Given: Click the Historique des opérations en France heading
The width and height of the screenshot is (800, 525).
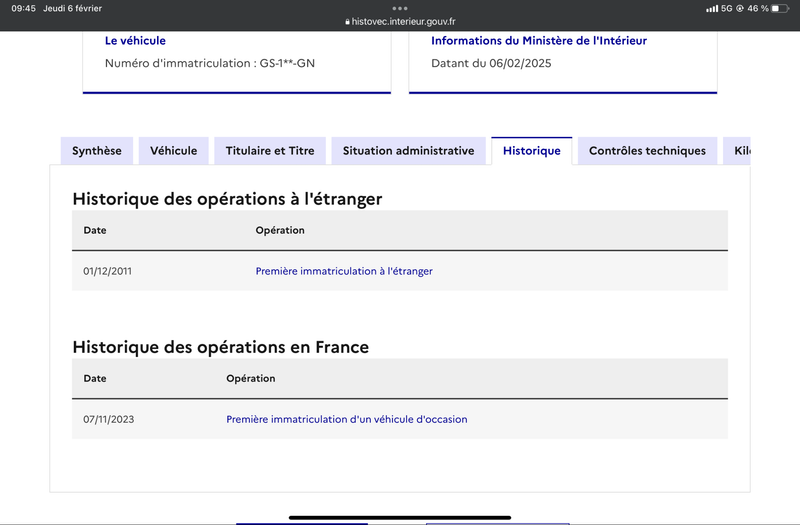Looking at the screenshot, I should (x=220, y=347).
